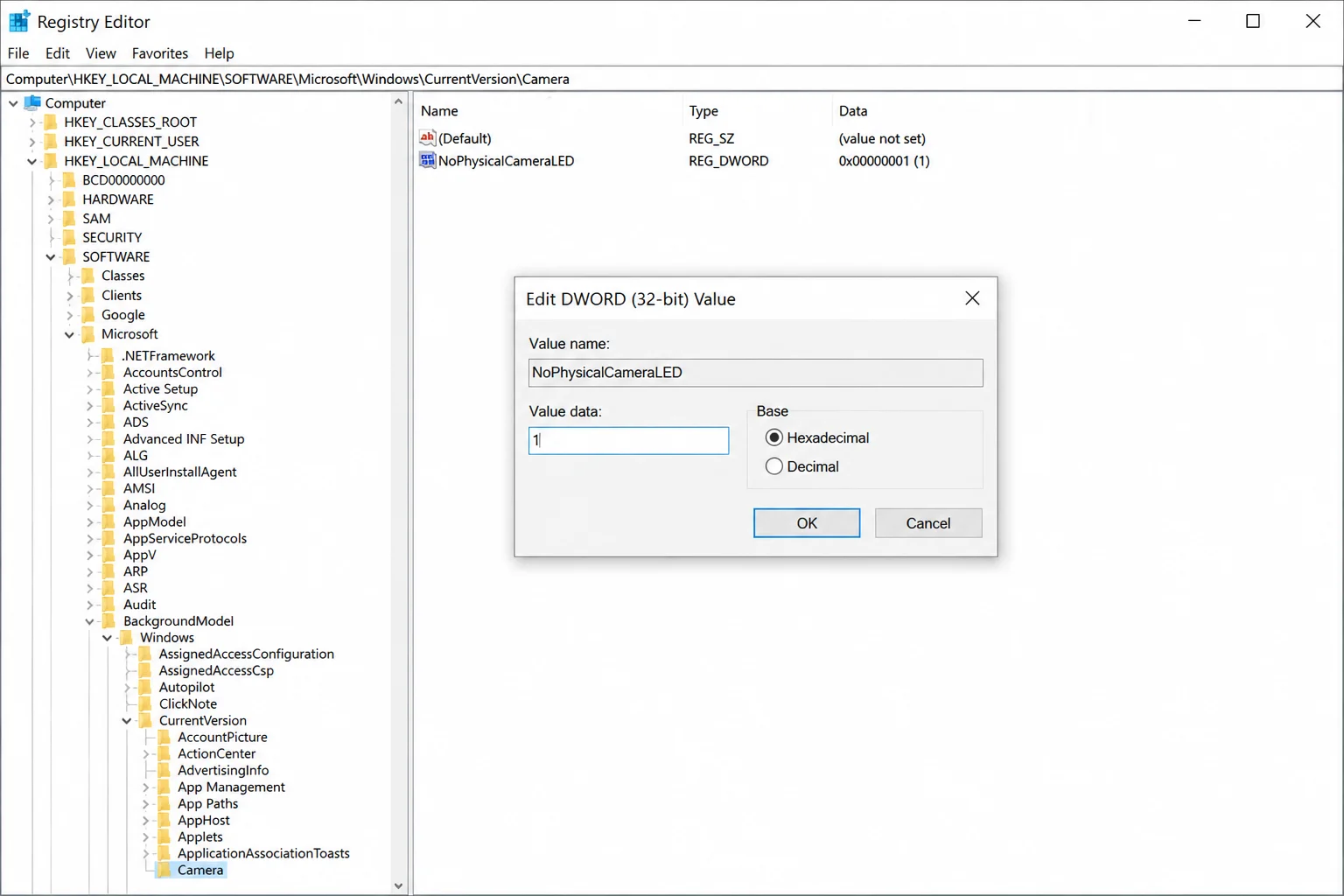Click the Camera folder icon
This screenshot has width=1344, height=896.
coord(164,870)
